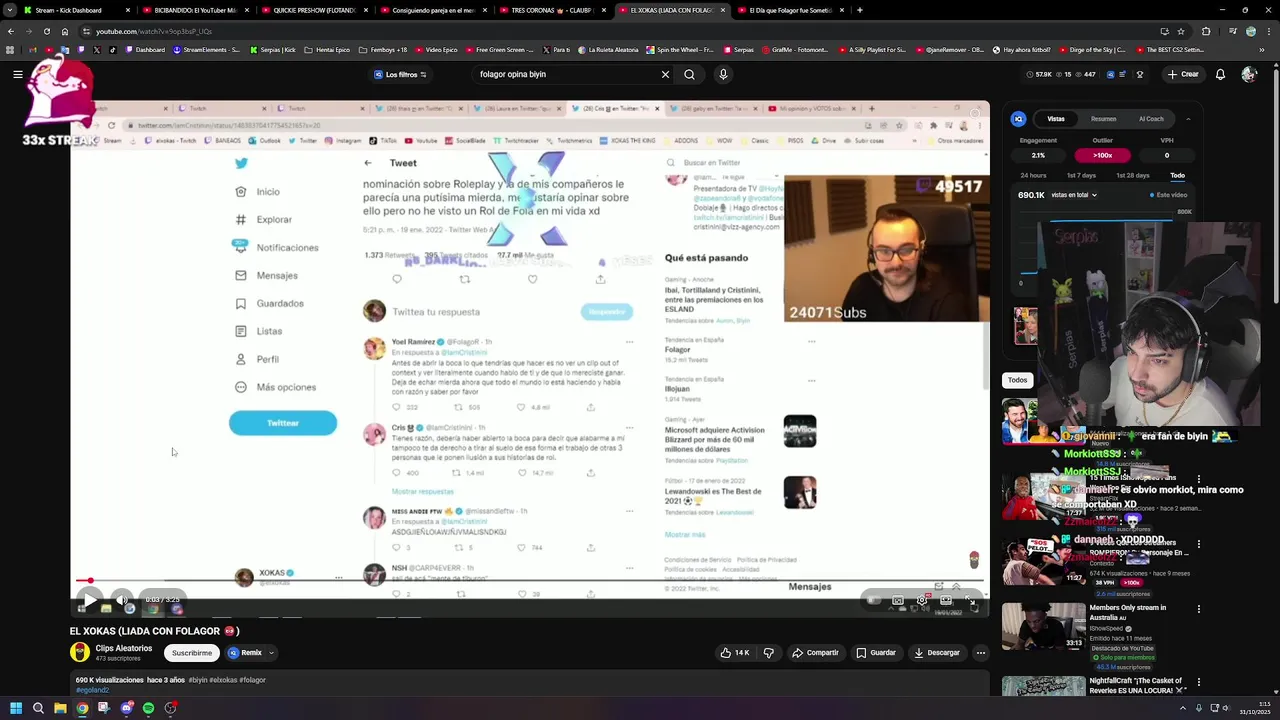The image size is (1280, 720).
Task: Click Compartir to share the video
Action: (815, 653)
